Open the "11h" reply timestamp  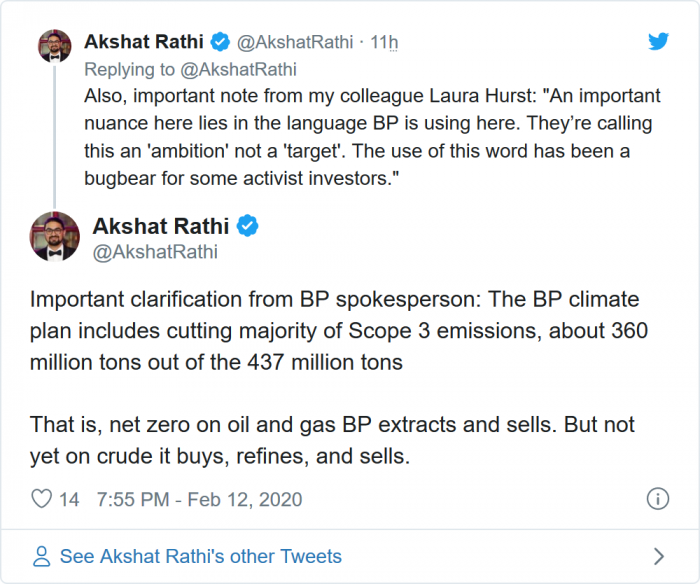[385, 43]
